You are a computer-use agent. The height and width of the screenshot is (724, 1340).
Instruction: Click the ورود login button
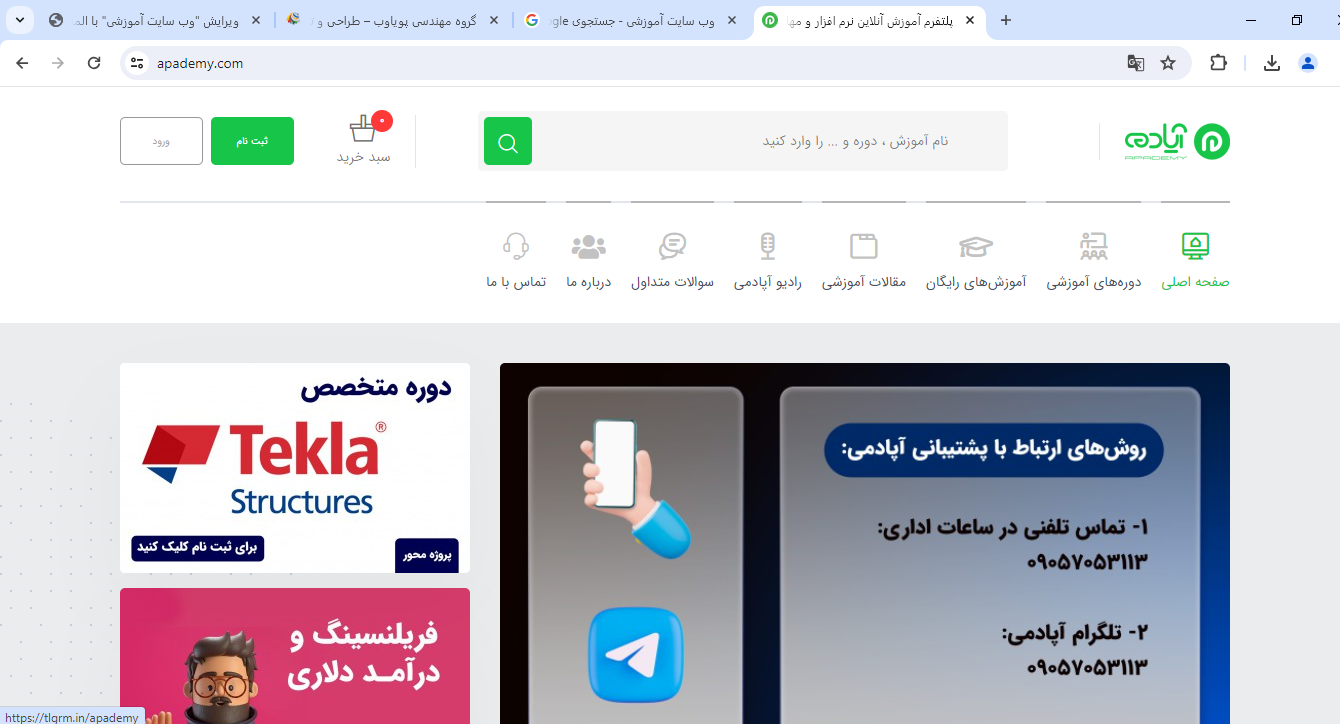(x=161, y=141)
